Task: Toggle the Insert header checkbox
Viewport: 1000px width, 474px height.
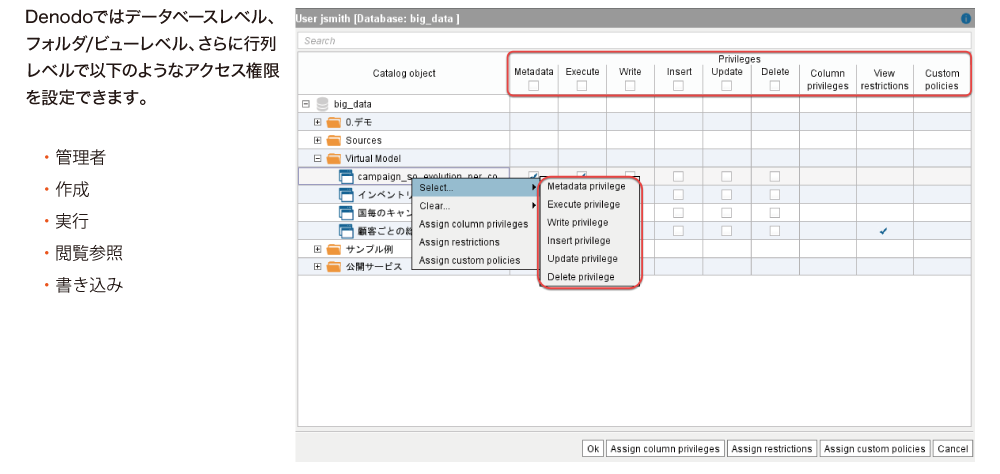Action: [679, 85]
